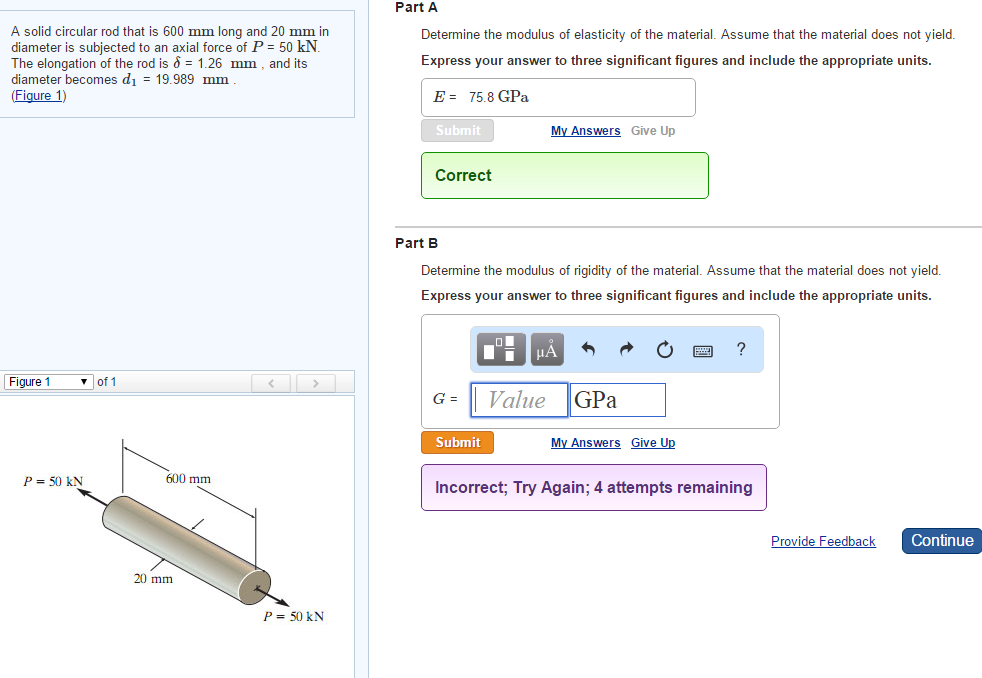The width and height of the screenshot is (982, 678).
Task: Open My Answers link in Part A
Action: 585,131
